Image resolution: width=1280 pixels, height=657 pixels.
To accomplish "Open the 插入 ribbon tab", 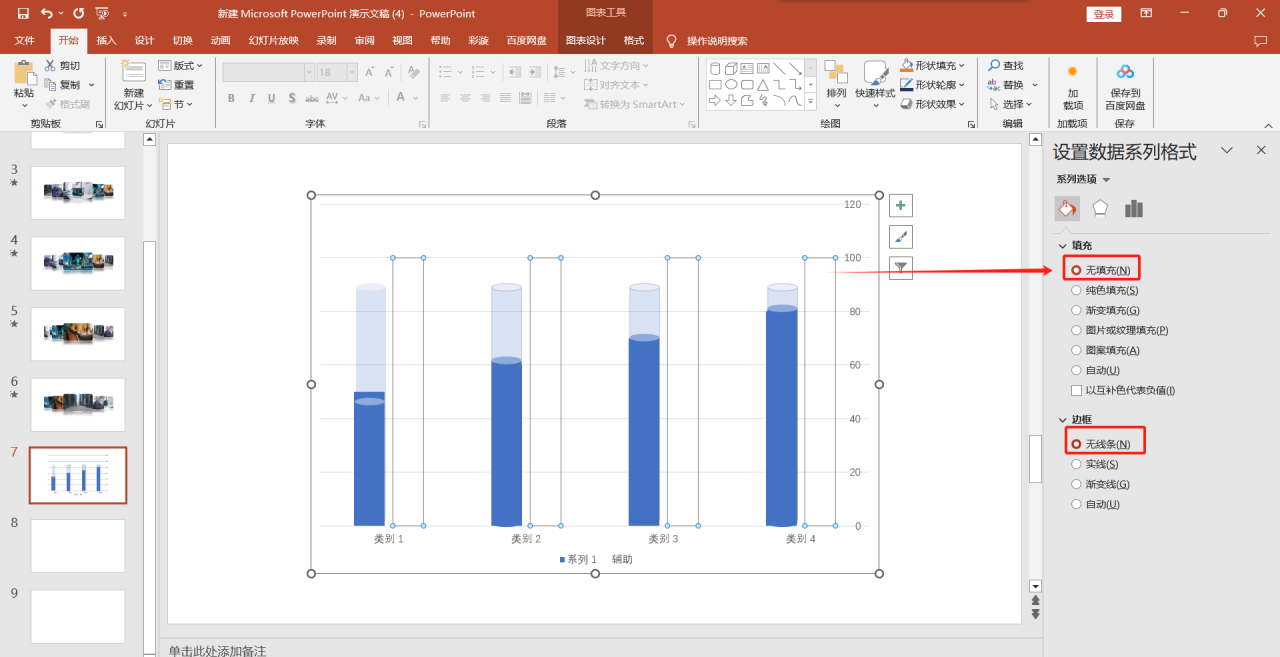I will 106,40.
